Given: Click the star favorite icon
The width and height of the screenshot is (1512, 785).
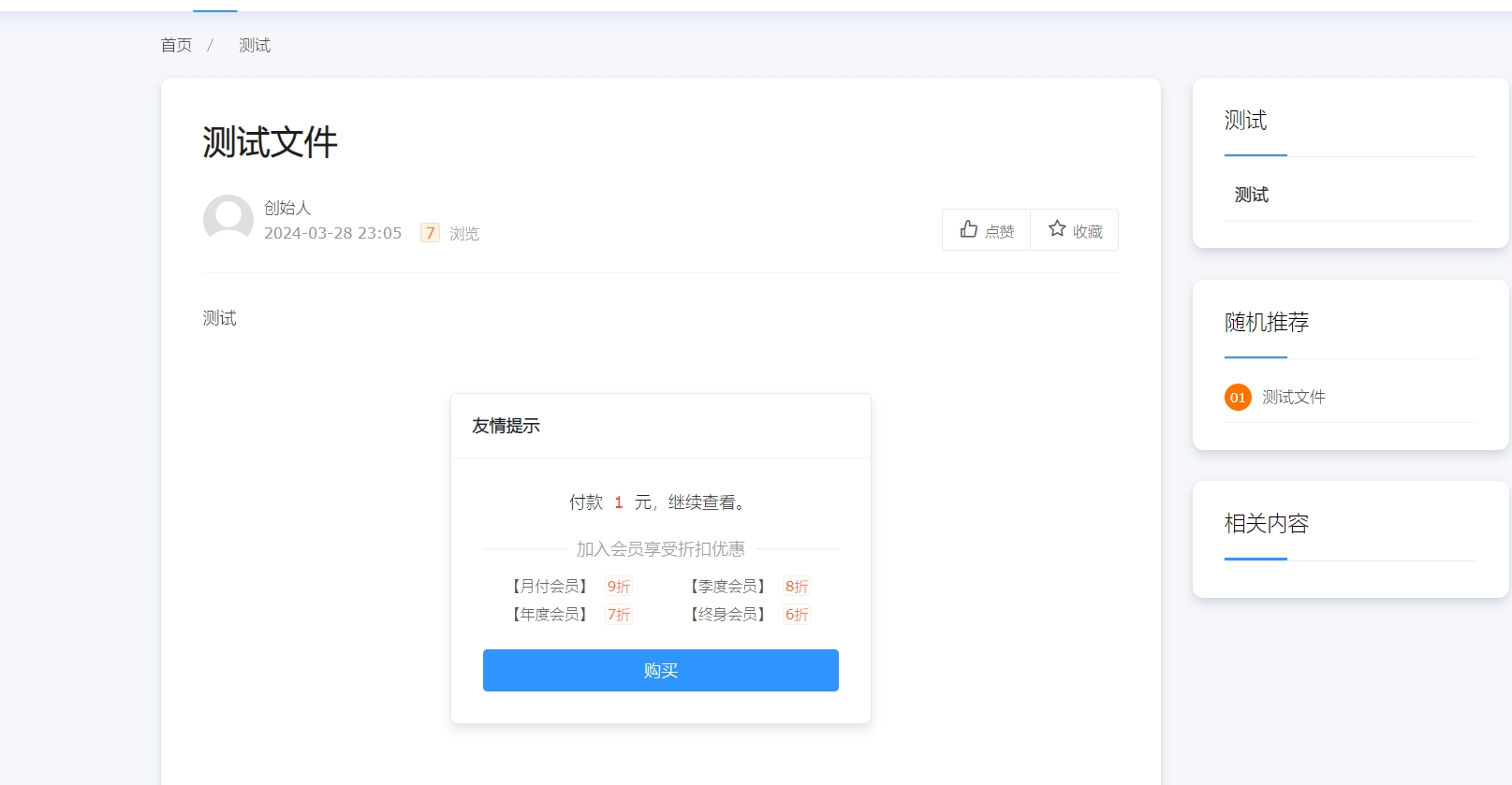Looking at the screenshot, I should coord(1057,229).
